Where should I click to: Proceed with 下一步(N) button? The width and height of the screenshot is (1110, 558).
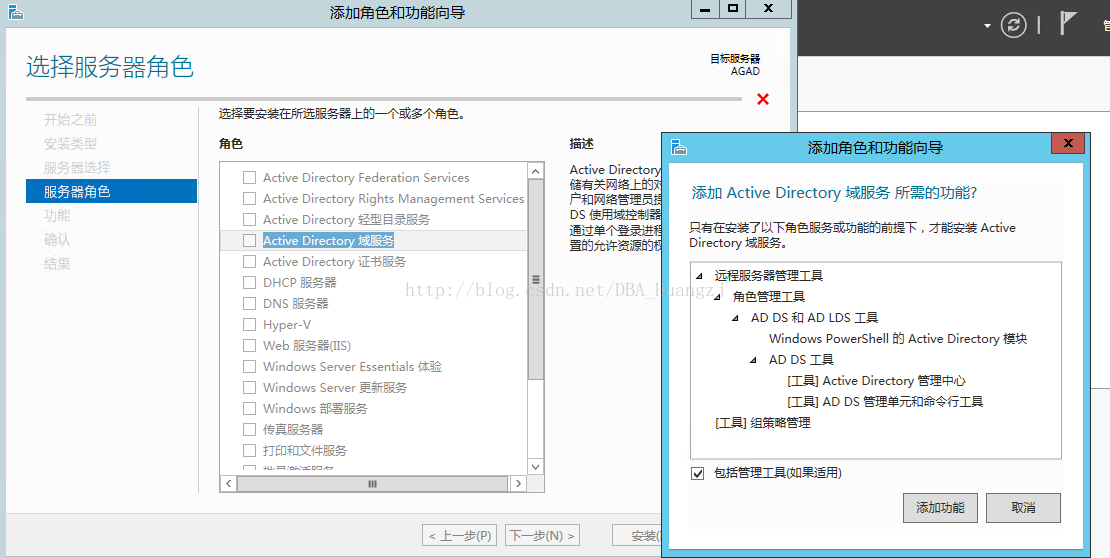(542, 535)
